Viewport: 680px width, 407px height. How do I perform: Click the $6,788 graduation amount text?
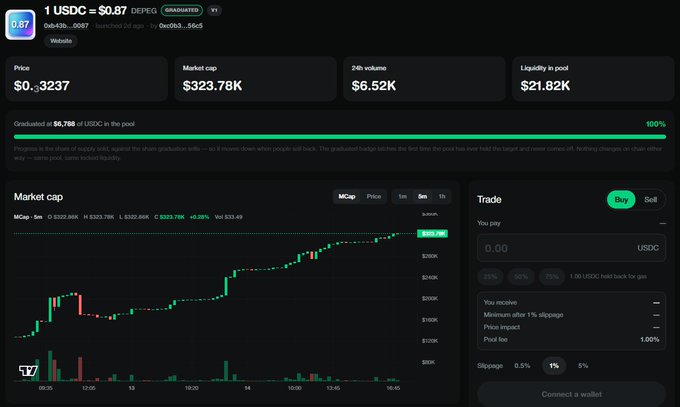tap(64, 124)
